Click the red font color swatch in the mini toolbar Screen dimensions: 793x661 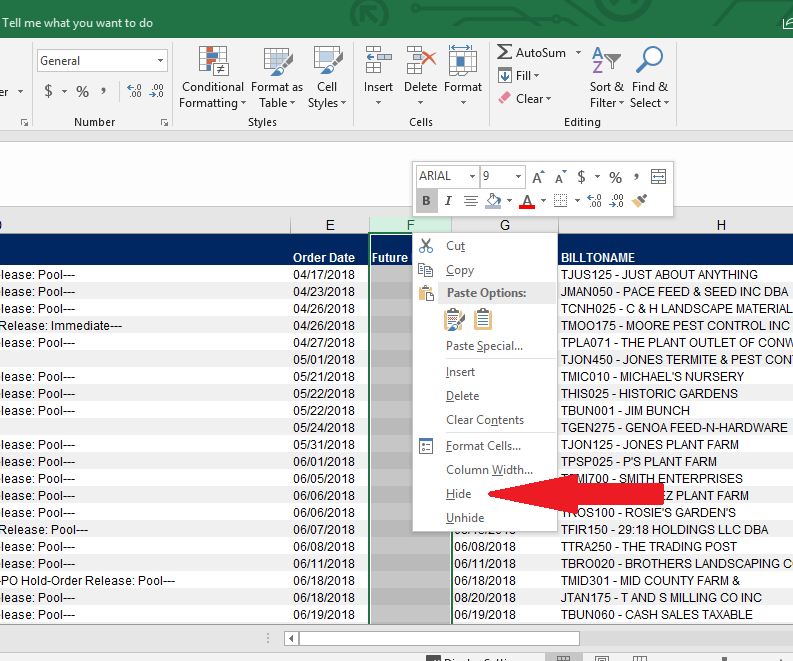coord(526,201)
